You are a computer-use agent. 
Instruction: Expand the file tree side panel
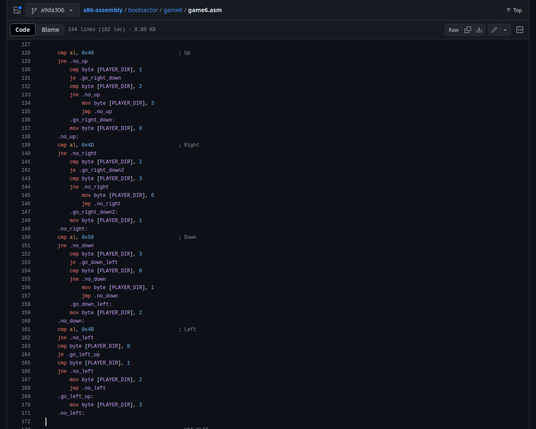point(17,10)
